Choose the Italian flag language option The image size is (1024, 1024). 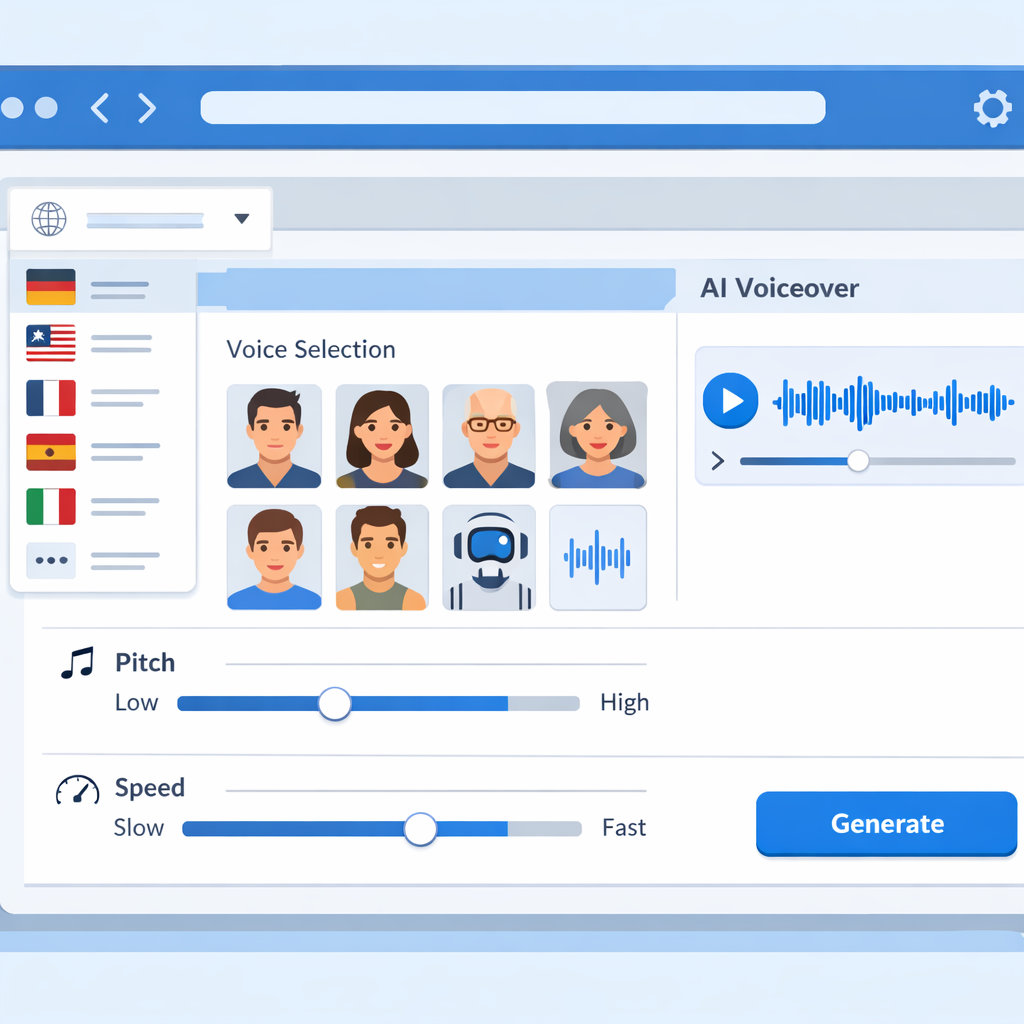[51, 506]
